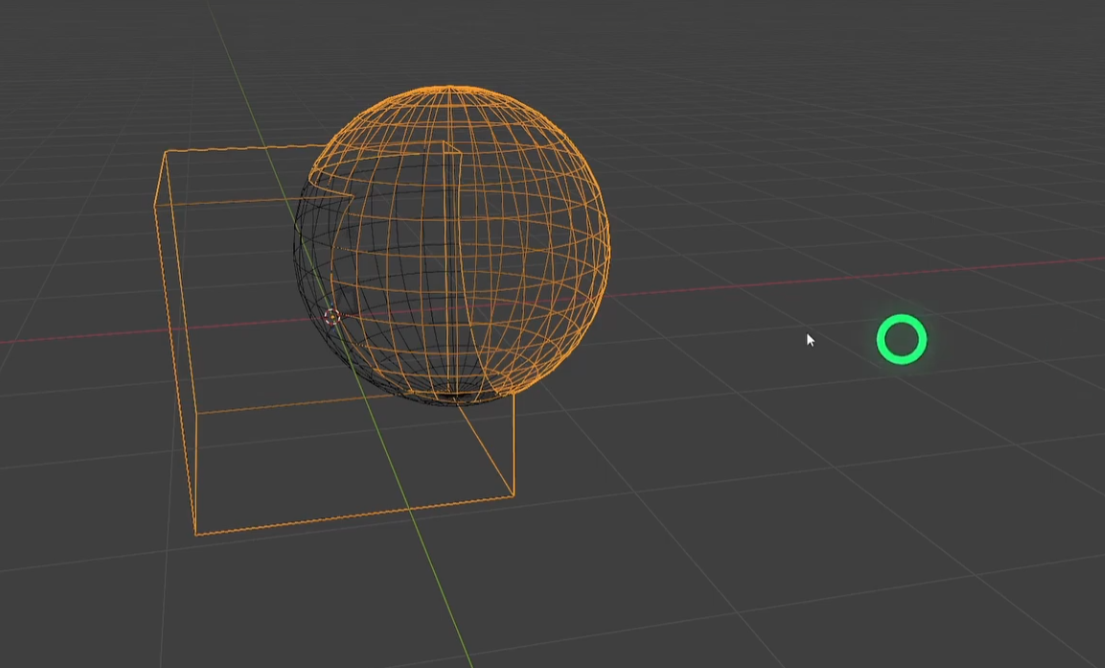Select the orange wireframe sphere at its center
The height and width of the screenshot is (668, 1105).
click(452, 245)
